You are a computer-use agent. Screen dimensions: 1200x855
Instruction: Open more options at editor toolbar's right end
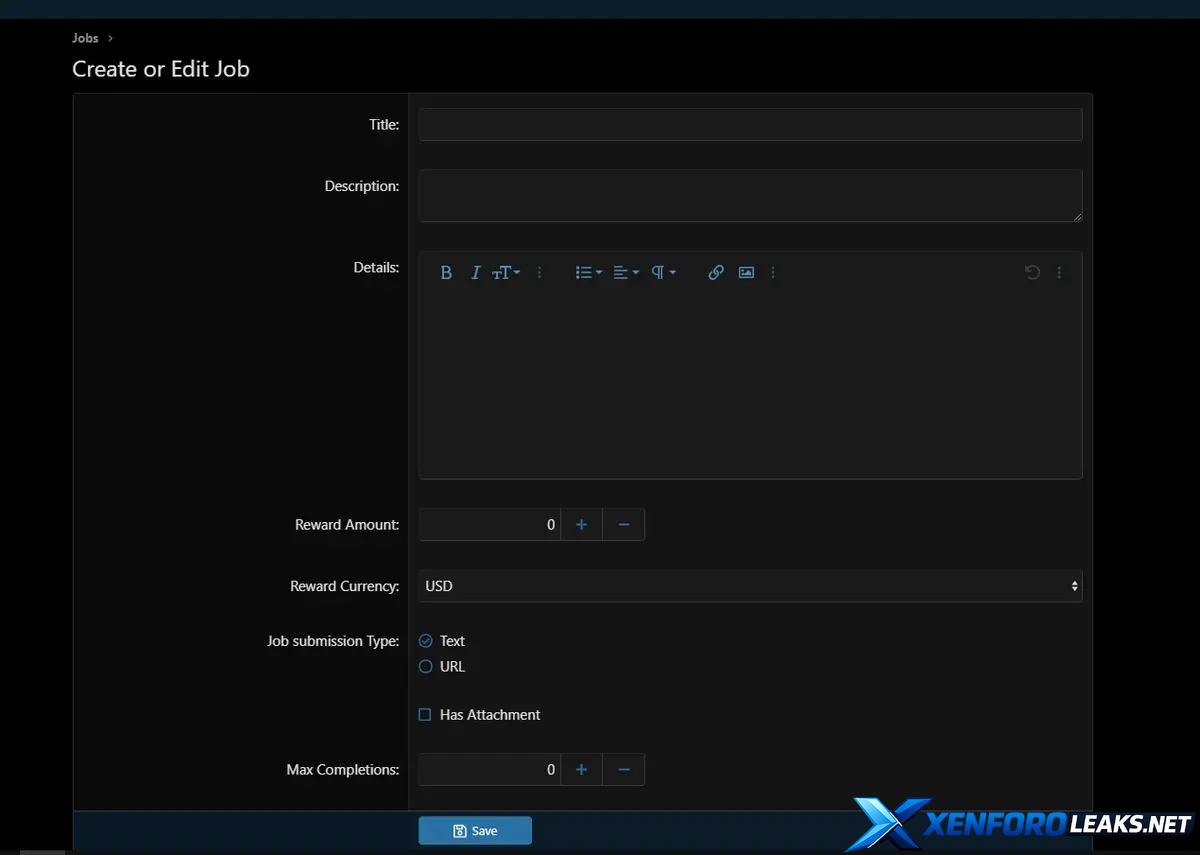[x=1059, y=273]
